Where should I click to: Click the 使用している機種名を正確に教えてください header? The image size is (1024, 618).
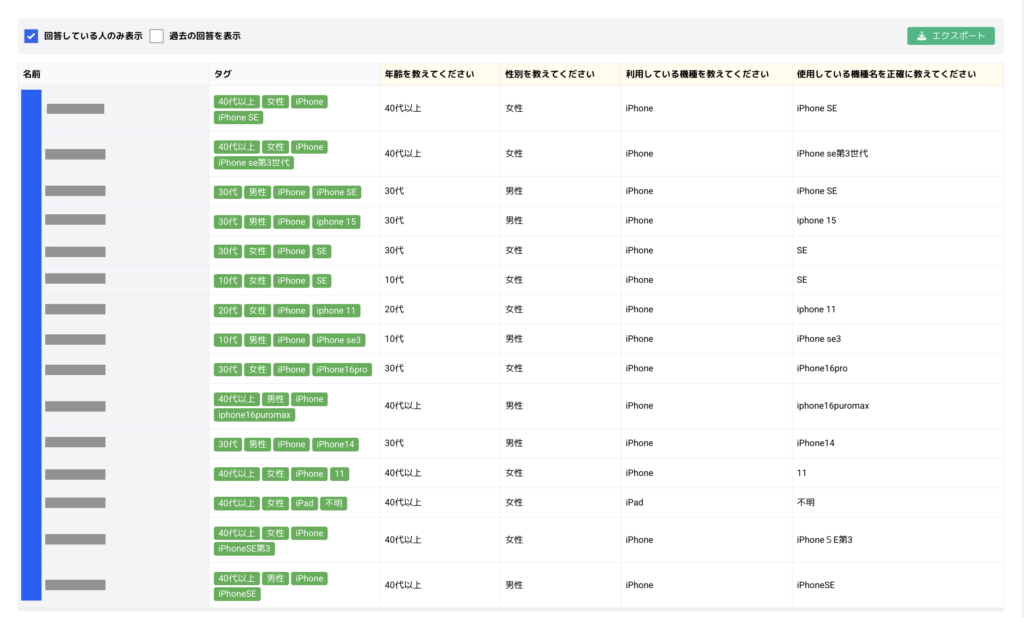point(886,74)
